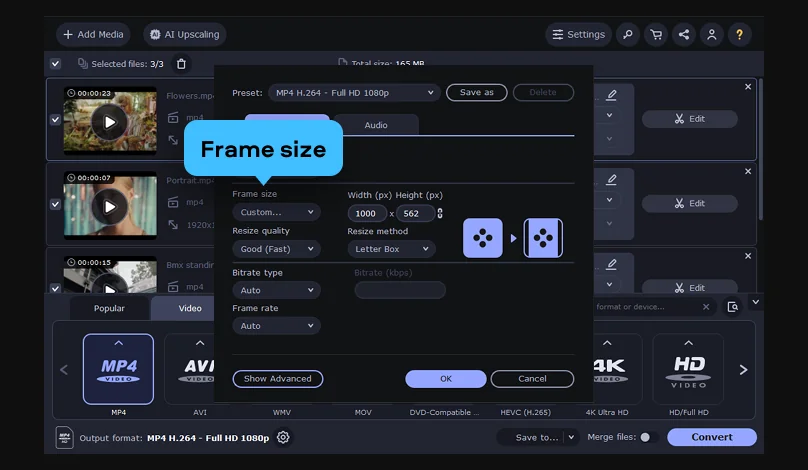Uncheck the Bmx standing file checkbox
Image resolution: width=808 pixels, height=470 pixels.
[x=55, y=288]
